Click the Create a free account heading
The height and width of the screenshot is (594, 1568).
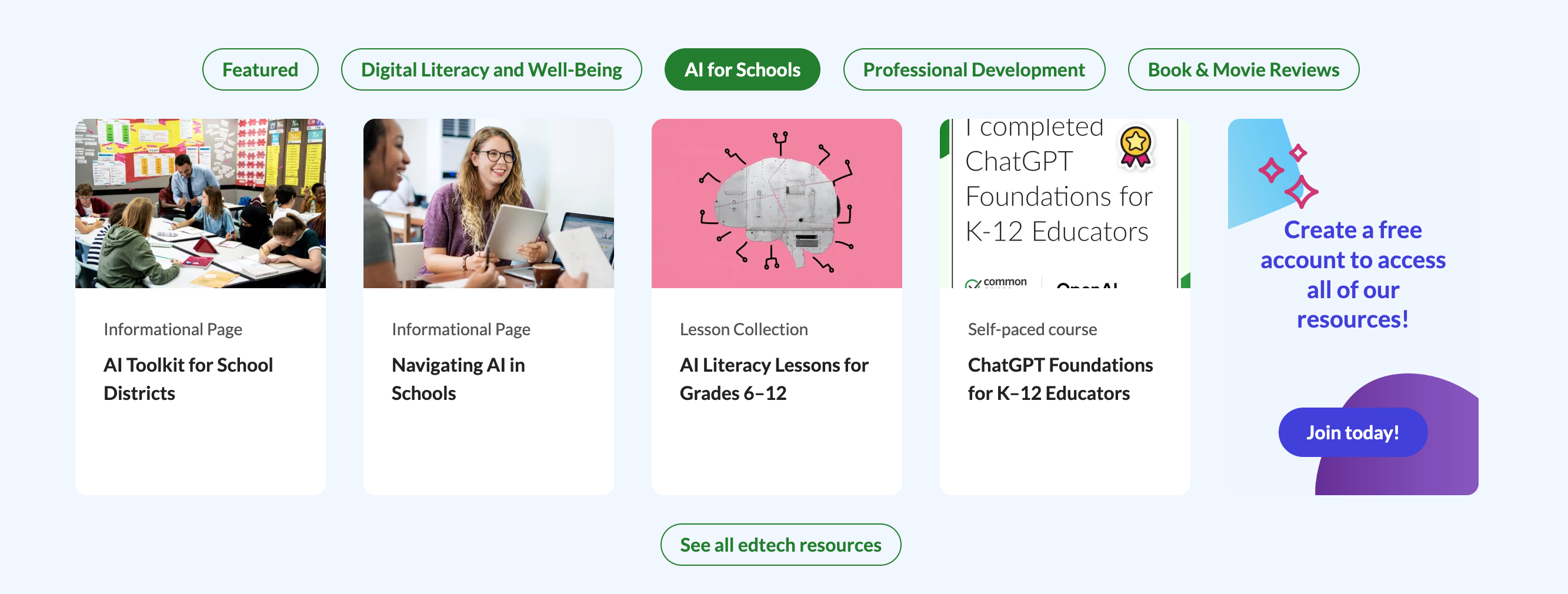[1352, 275]
